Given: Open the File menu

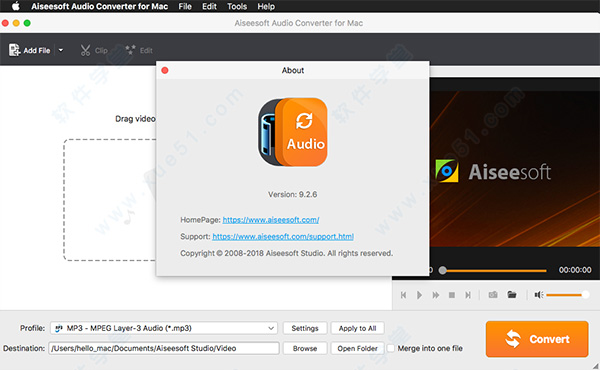Looking at the screenshot, I should (x=185, y=6).
